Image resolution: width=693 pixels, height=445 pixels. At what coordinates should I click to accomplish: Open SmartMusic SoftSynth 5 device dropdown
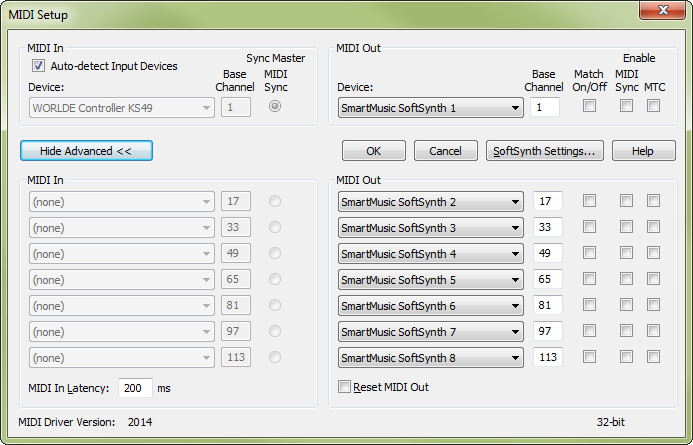[430, 280]
